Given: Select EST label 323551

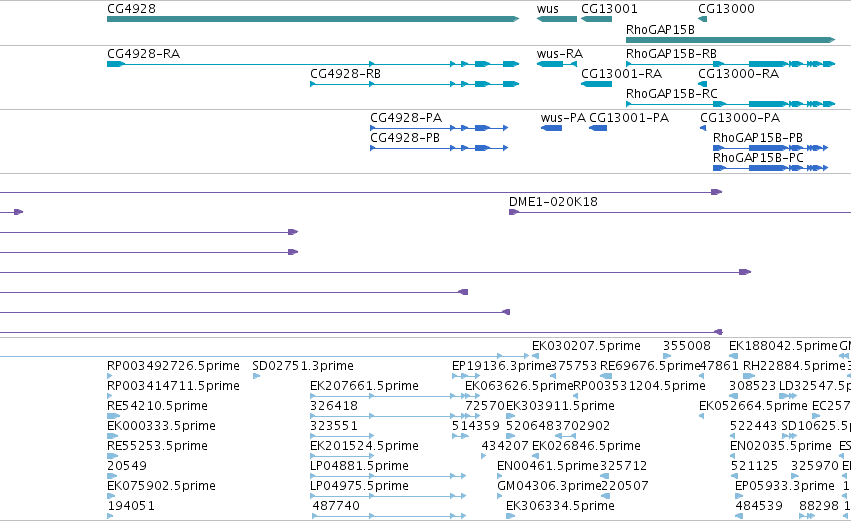Looking at the screenshot, I should [x=334, y=427].
